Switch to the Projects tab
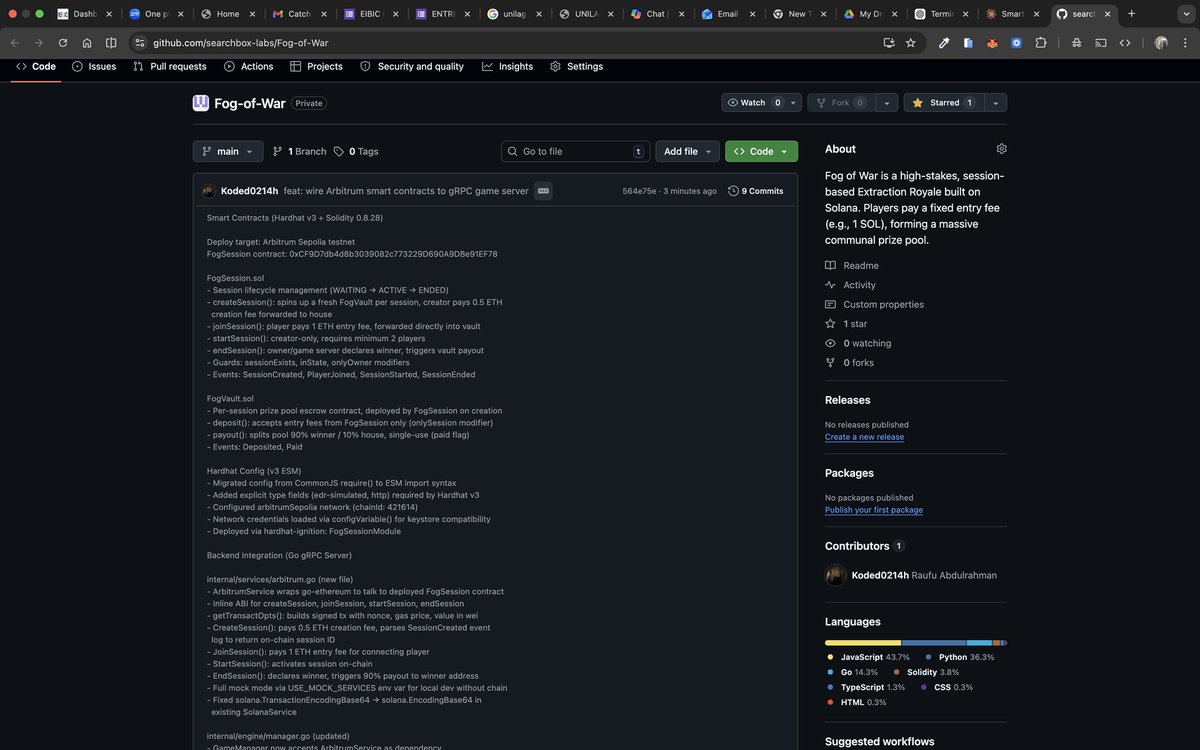This screenshot has width=1200, height=750. click(316, 67)
